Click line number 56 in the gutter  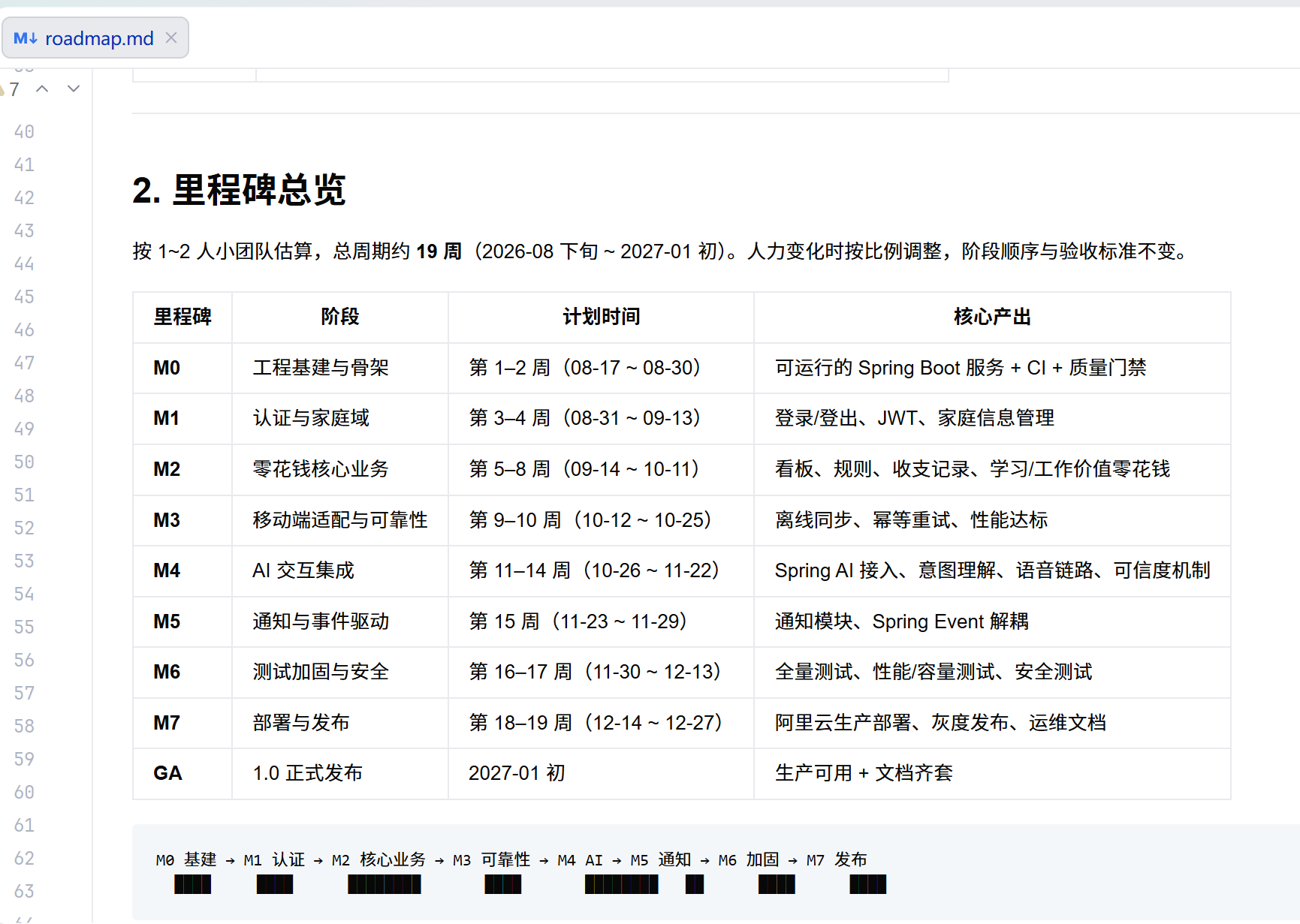[x=24, y=661]
